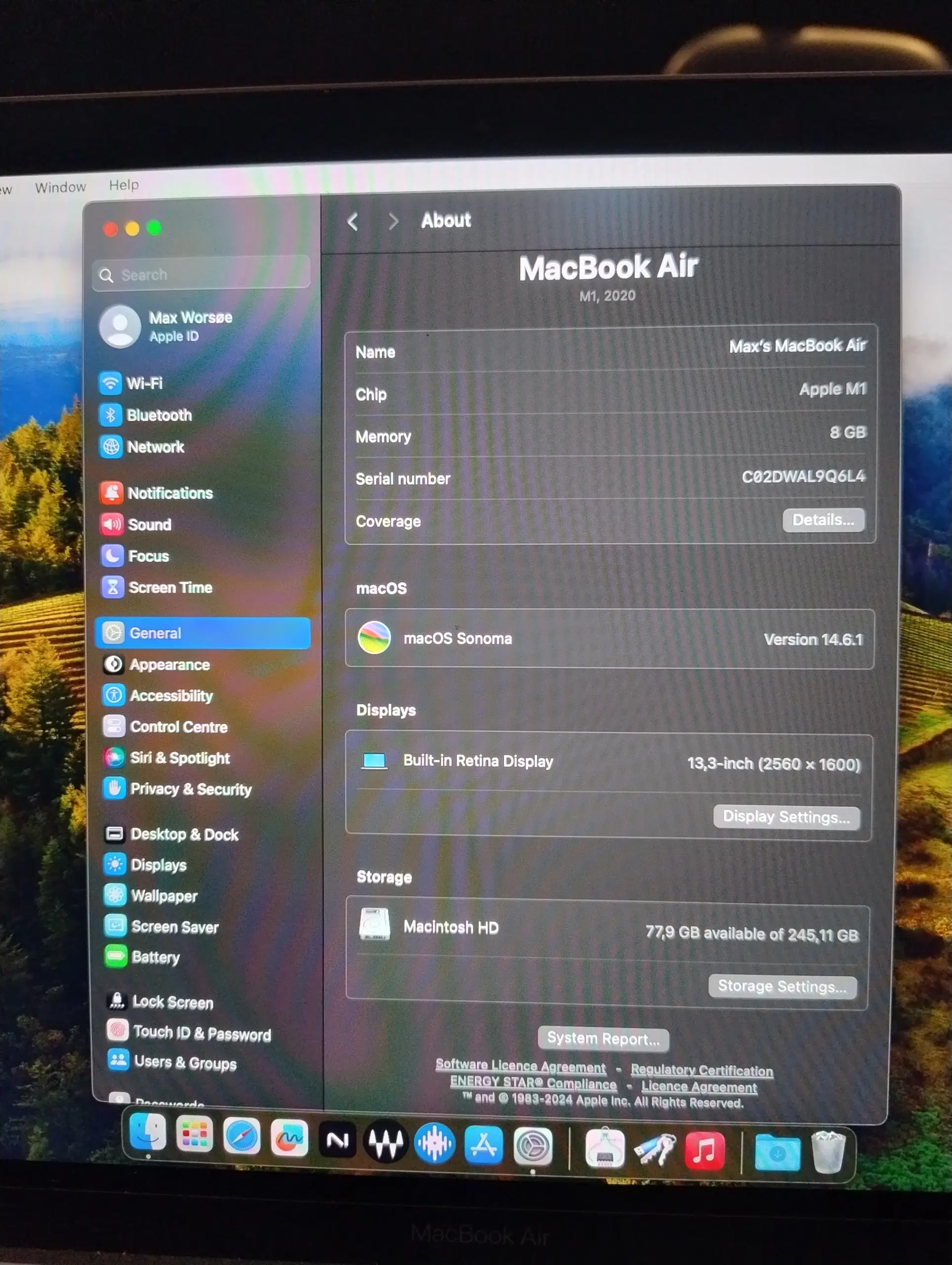
Task: Open App Store from the Dock
Action: 484,1145
